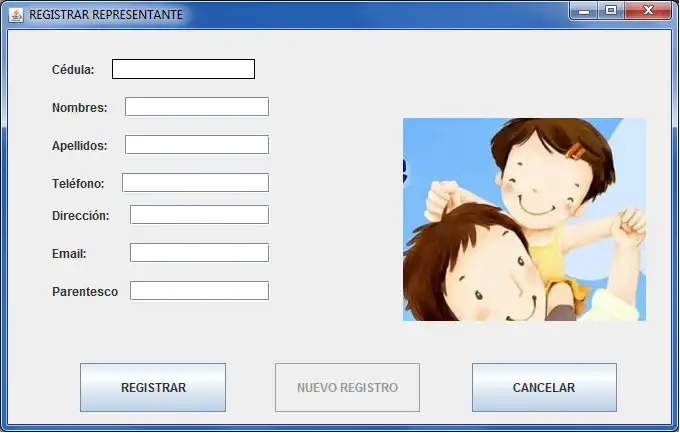Screen dimensions: 680x433
Task: Hit the CANCELAR button
Action: 544,387
